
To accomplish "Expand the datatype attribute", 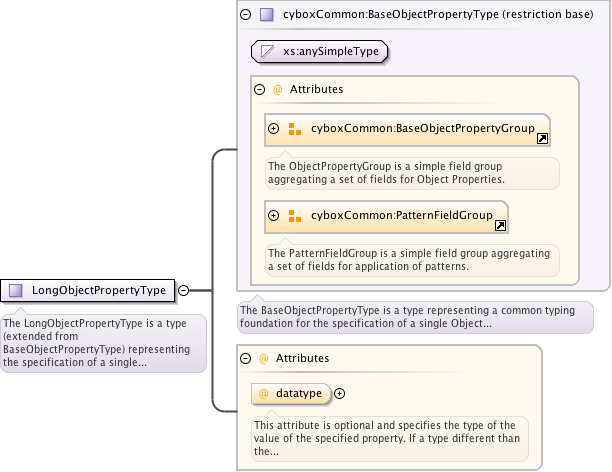I will pyautogui.click(x=340, y=394).
